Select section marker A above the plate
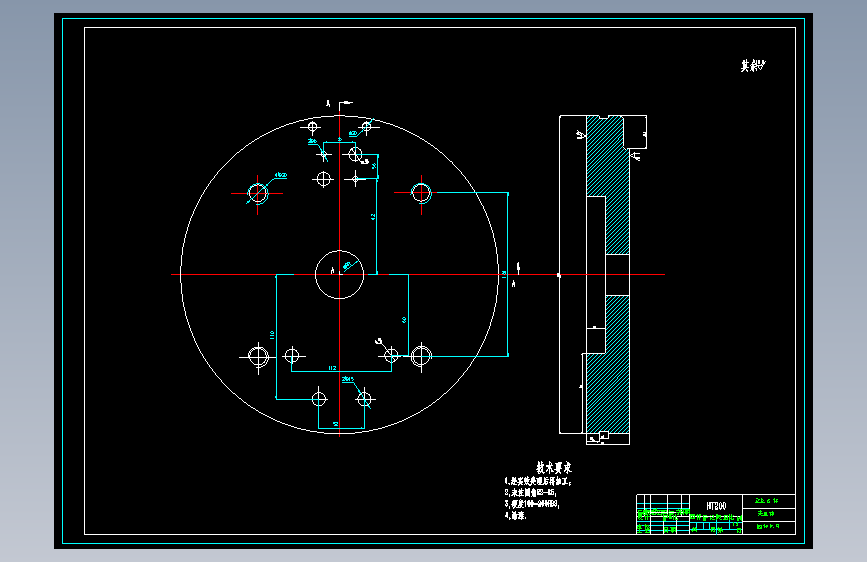Screen dimensions: 867x562 tap(328, 103)
